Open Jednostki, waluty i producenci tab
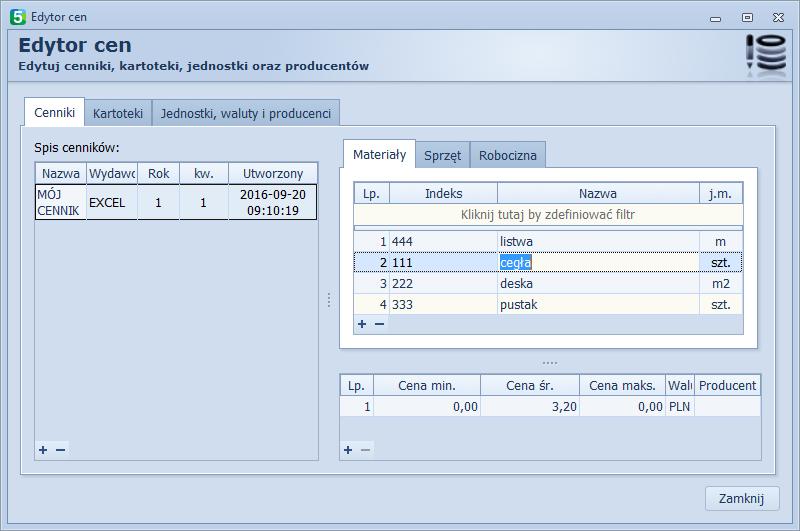 click(x=246, y=113)
